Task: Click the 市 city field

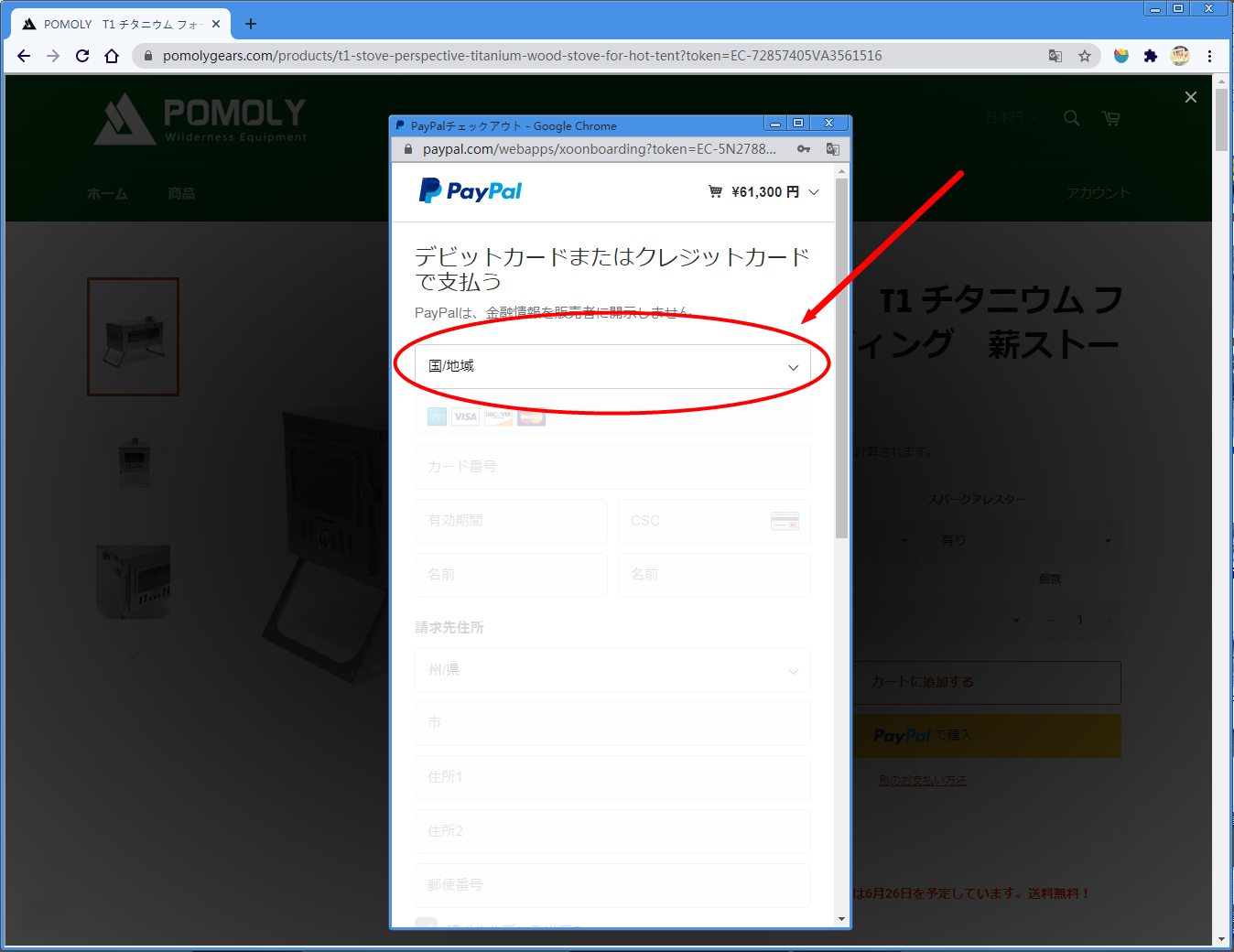Action: click(x=612, y=723)
